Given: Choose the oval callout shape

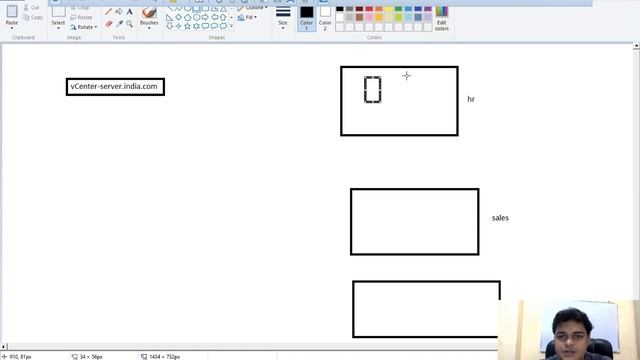Looking at the screenshot, I should [214, 26].
